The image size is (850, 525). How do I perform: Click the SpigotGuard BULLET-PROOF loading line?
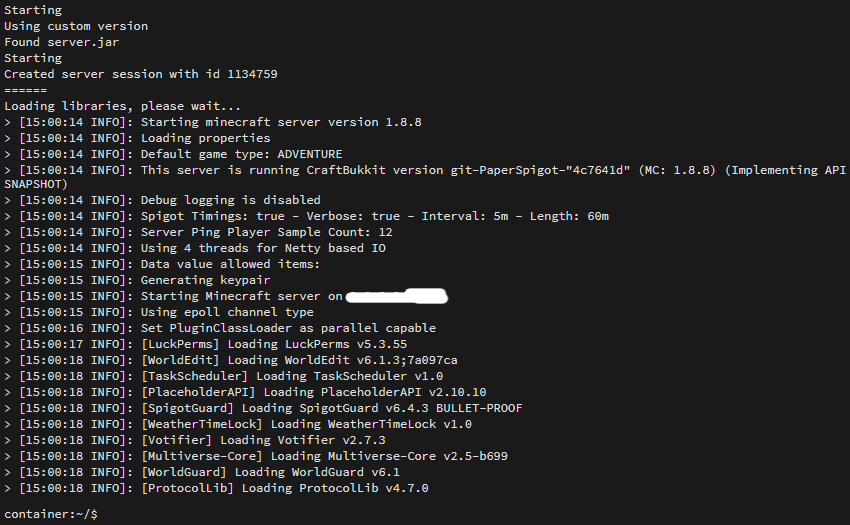[x=331, y=408]
